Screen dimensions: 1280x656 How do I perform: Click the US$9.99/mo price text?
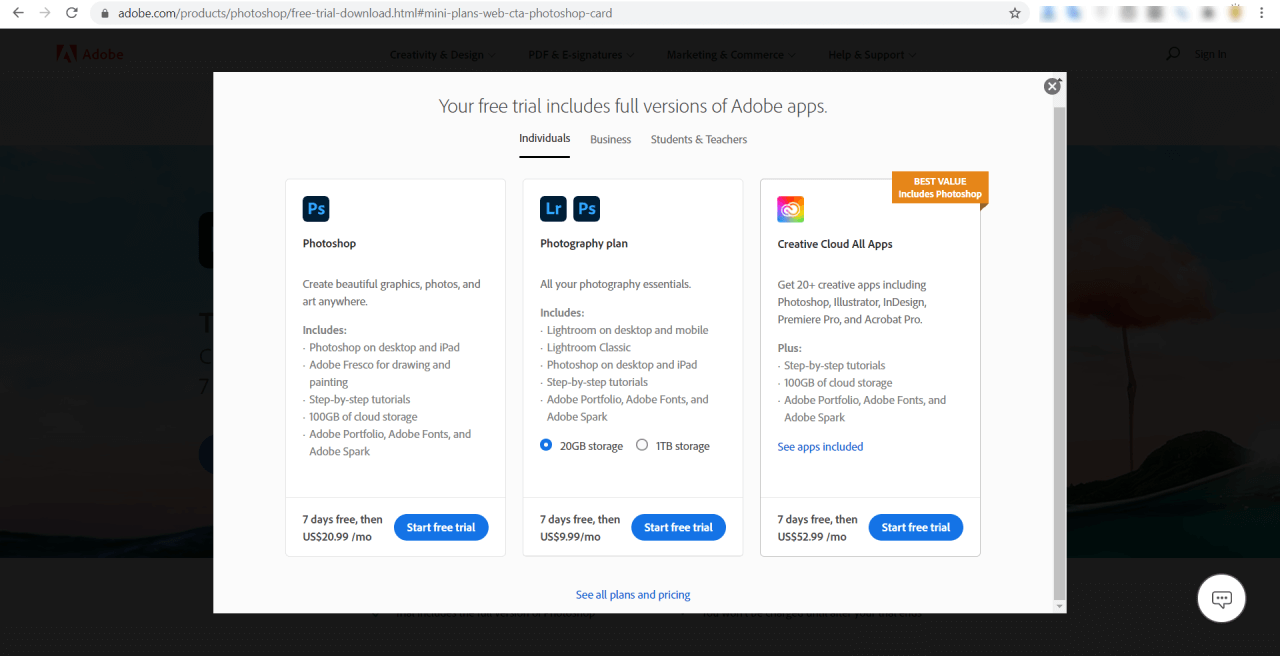(570, 537)
